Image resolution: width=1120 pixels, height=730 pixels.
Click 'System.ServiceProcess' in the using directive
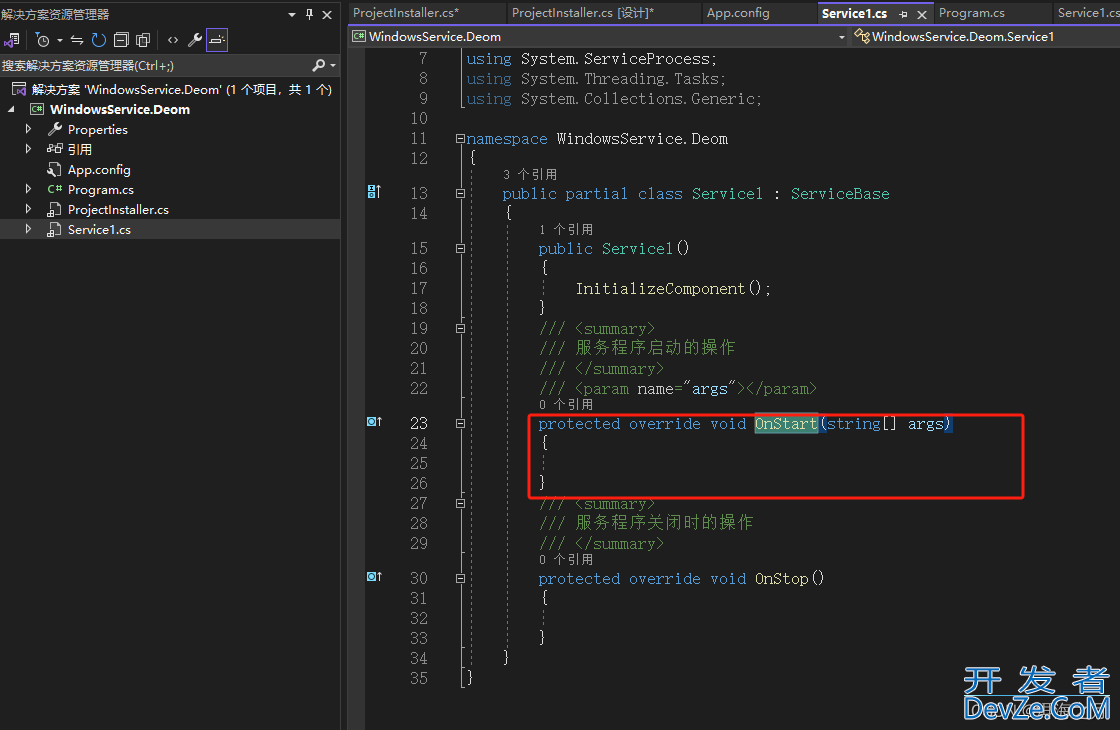pyautogui.click(x=616, y=59)
